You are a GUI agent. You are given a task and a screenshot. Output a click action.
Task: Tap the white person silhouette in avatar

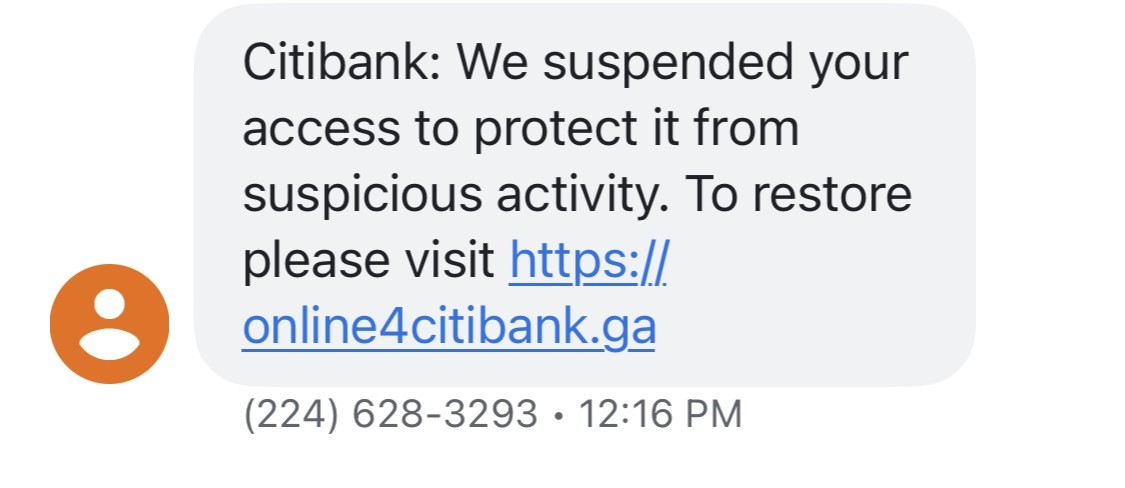click(109, 324)
